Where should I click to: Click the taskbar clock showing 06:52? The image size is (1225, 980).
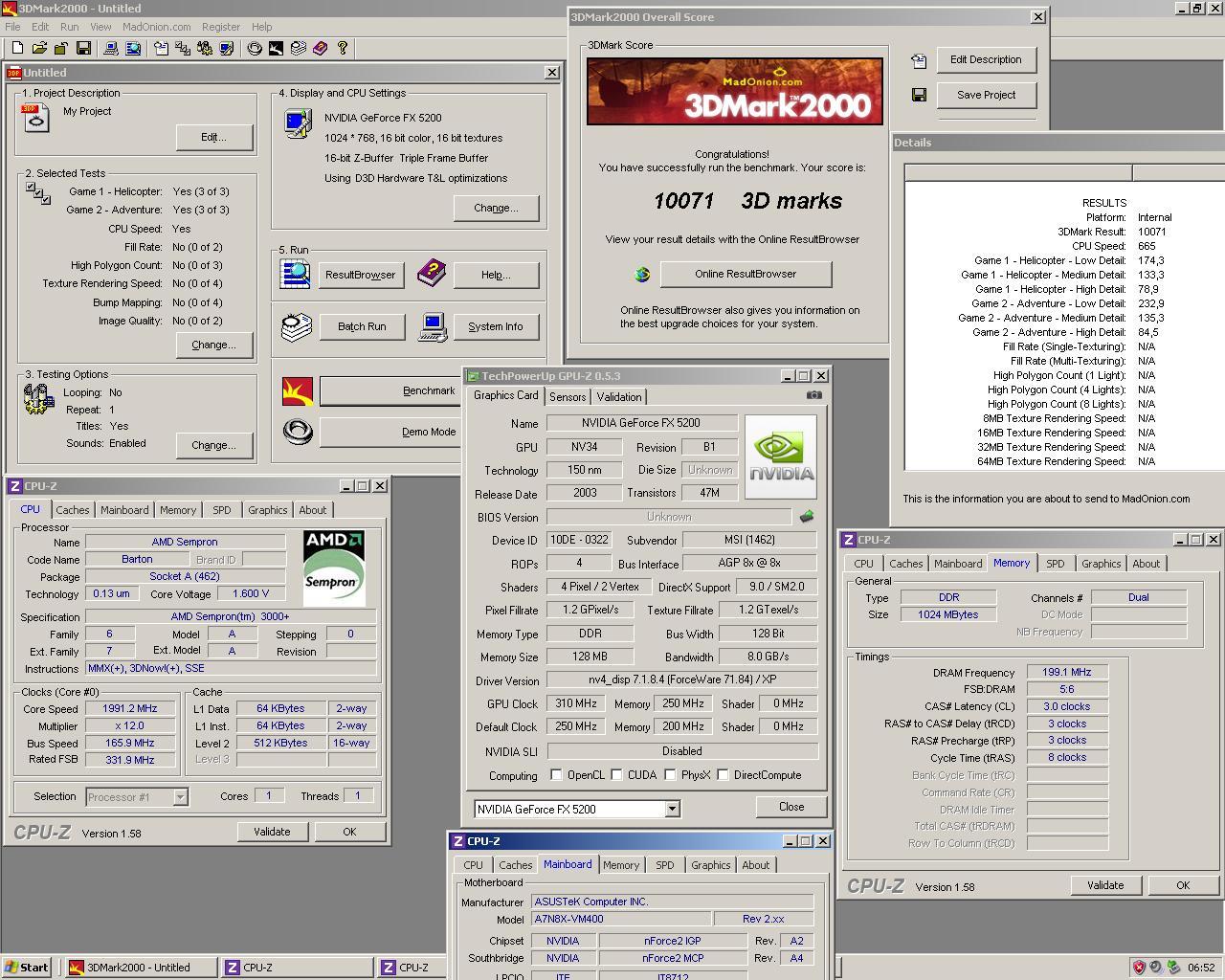click(1201, 968)
